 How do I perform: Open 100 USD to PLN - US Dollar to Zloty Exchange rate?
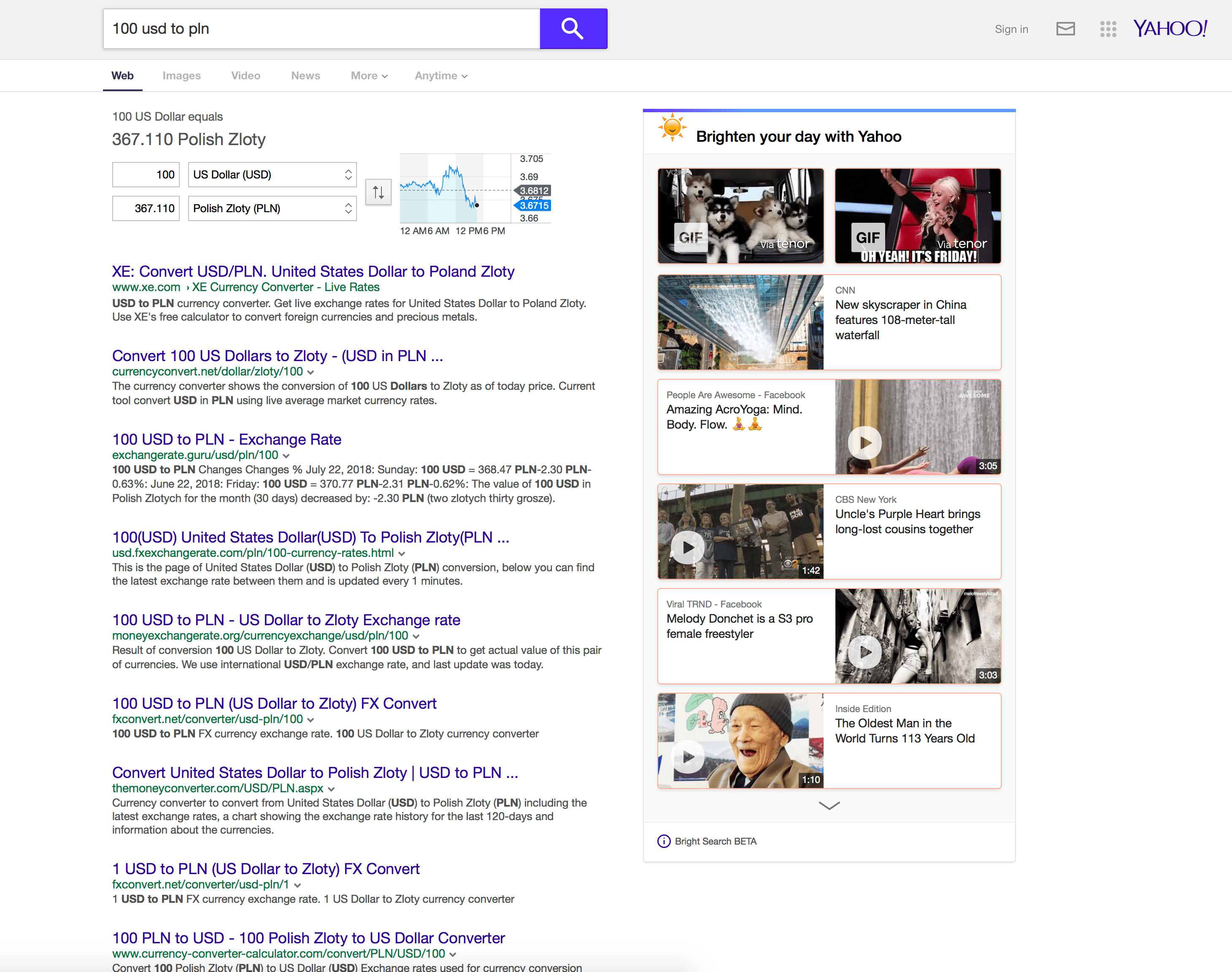(286, 620)
